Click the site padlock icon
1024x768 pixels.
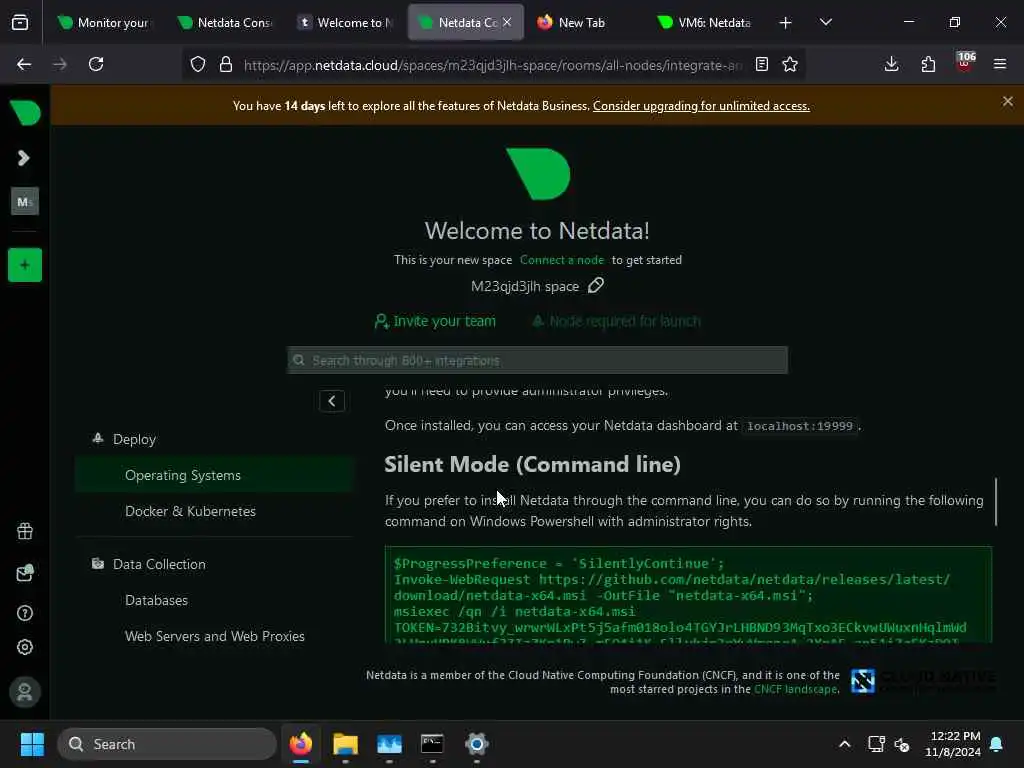pos(226,64)
